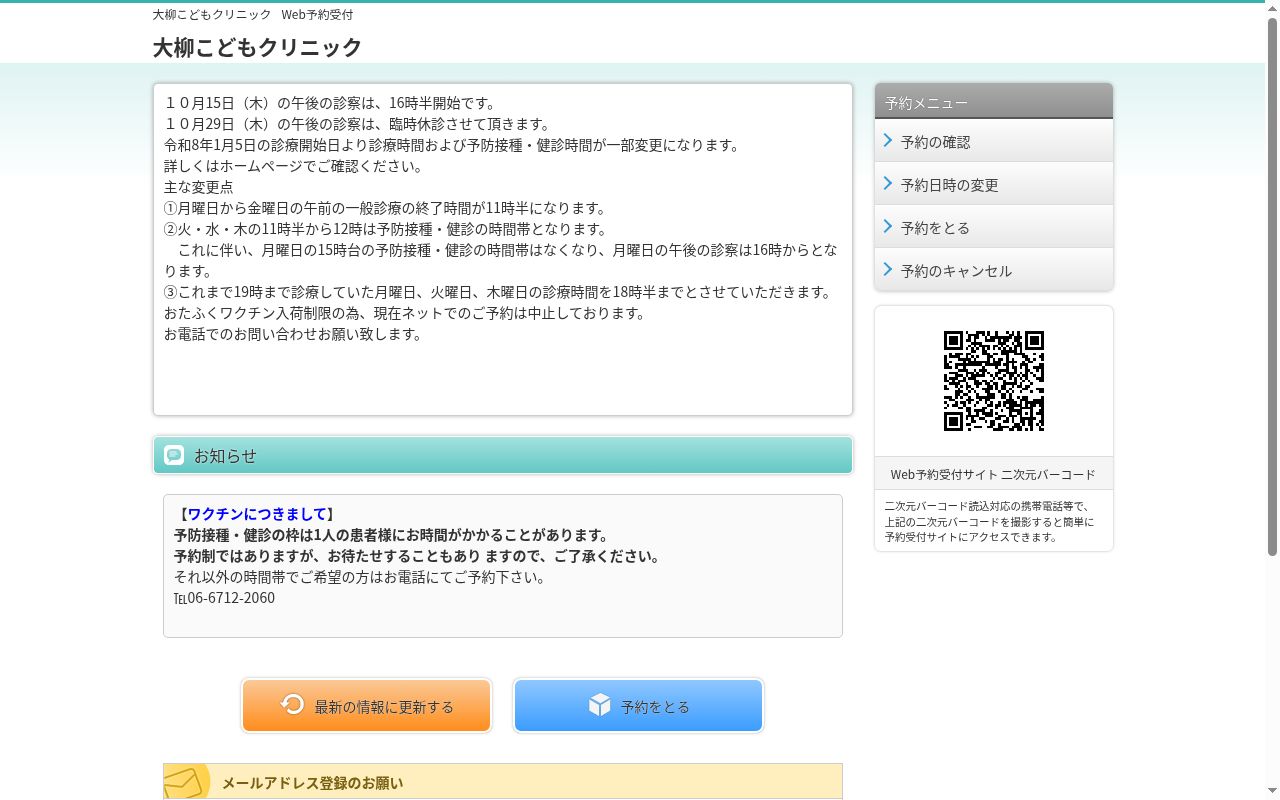Click the blue 予約をとる button label
The height and width of the screenshot is (800, 1280).
pyautogui.click(x=655, y=707)
